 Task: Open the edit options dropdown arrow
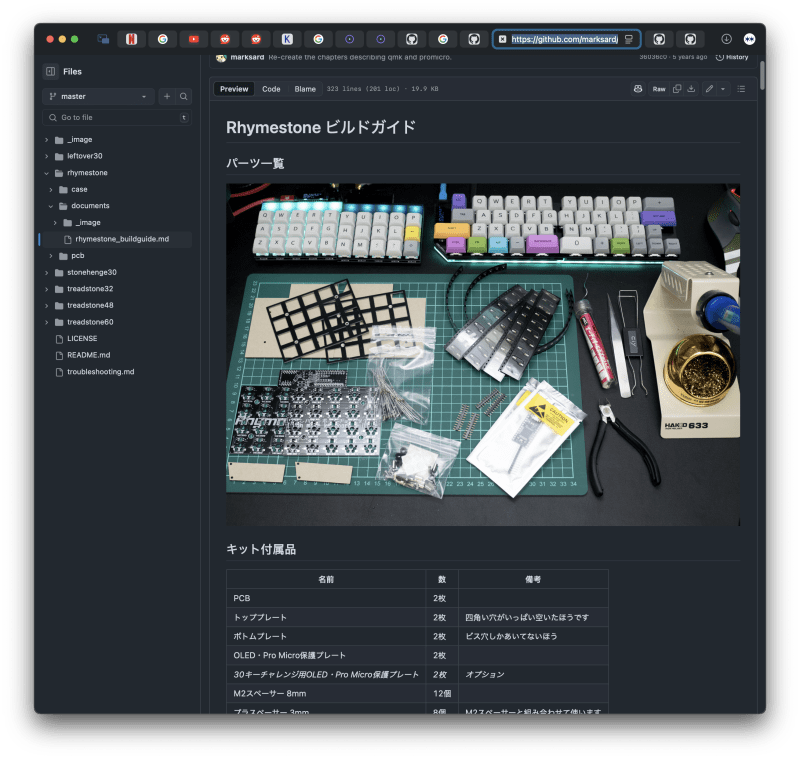click(723, 89)
